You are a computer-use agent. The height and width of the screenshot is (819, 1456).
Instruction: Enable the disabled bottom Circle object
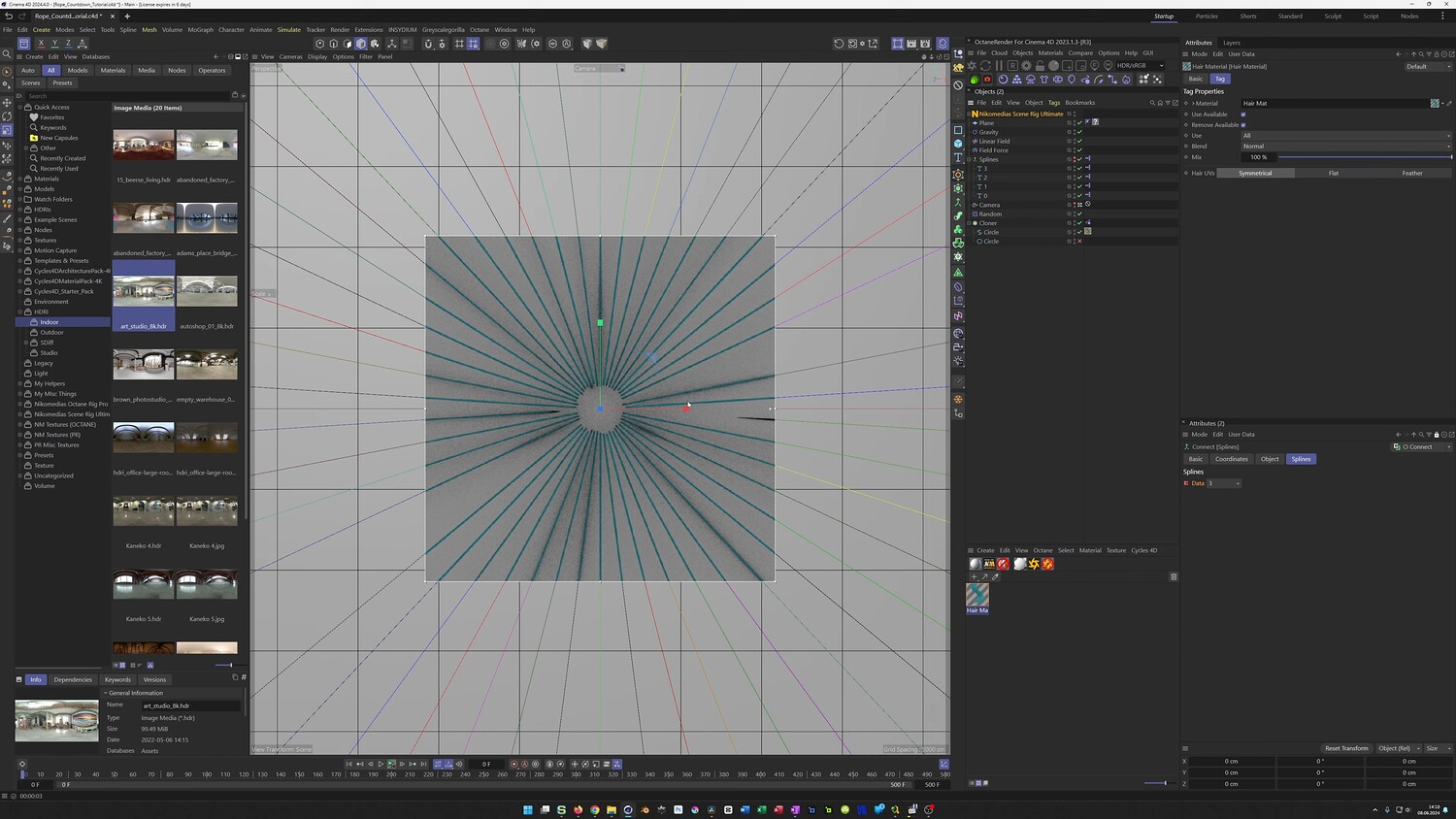pyautogui.click(x=1079, y=242)
